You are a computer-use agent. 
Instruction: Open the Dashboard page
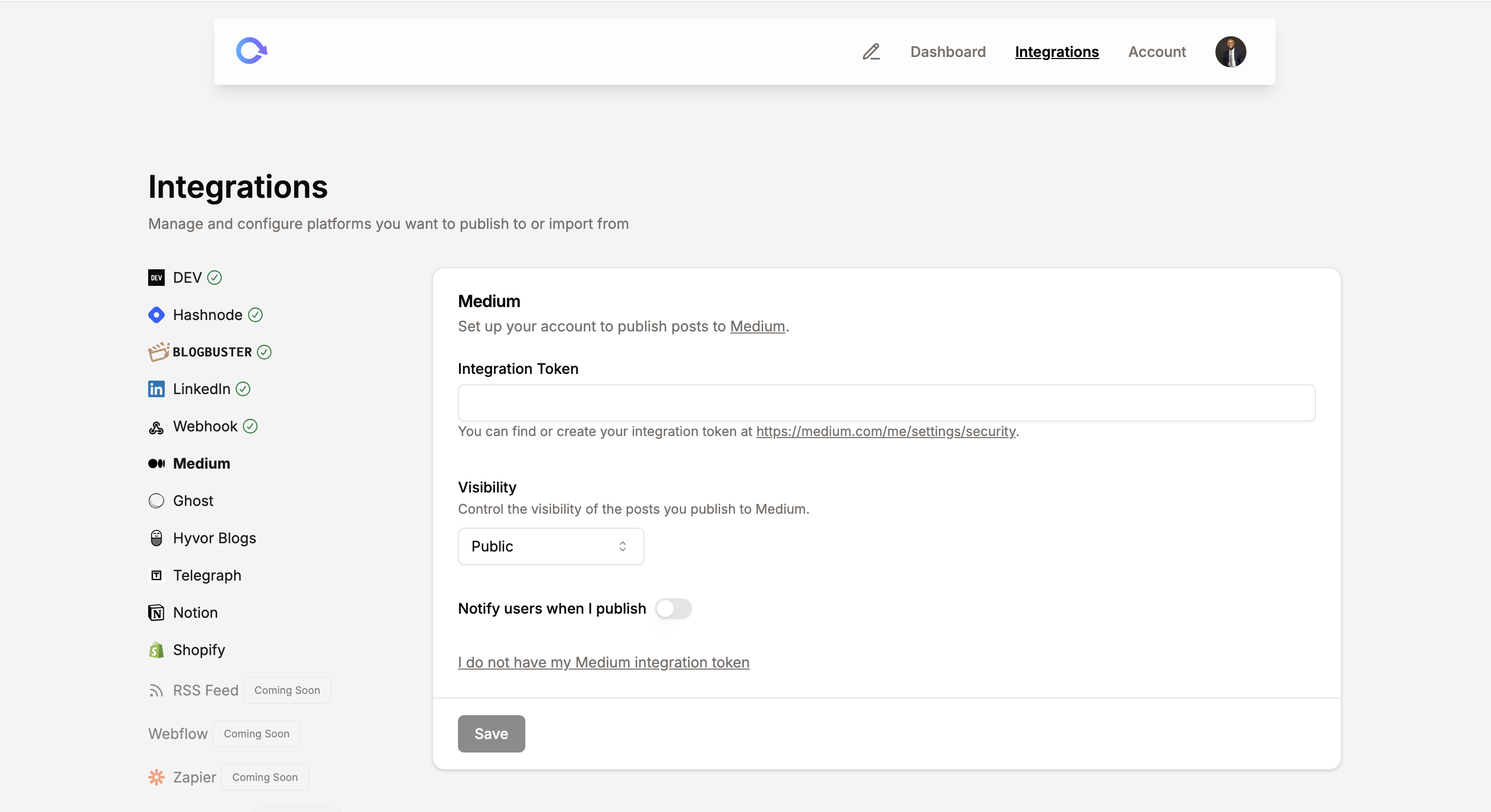[948, 51]
